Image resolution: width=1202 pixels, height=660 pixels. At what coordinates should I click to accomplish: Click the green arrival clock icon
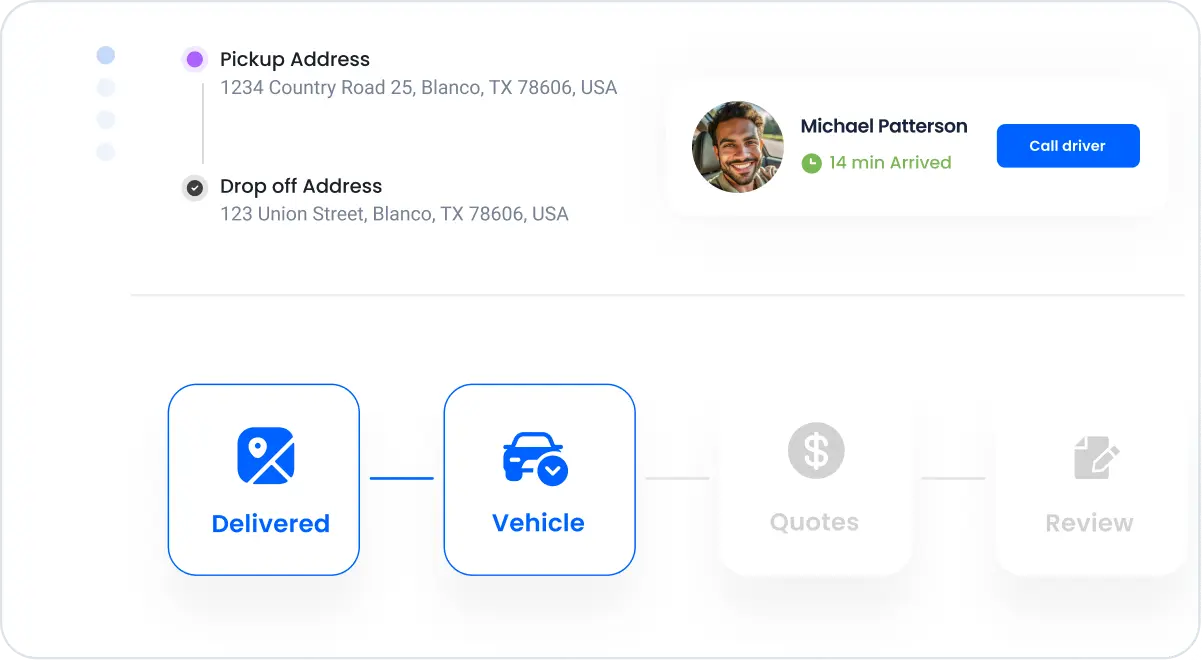click(813, 162)
